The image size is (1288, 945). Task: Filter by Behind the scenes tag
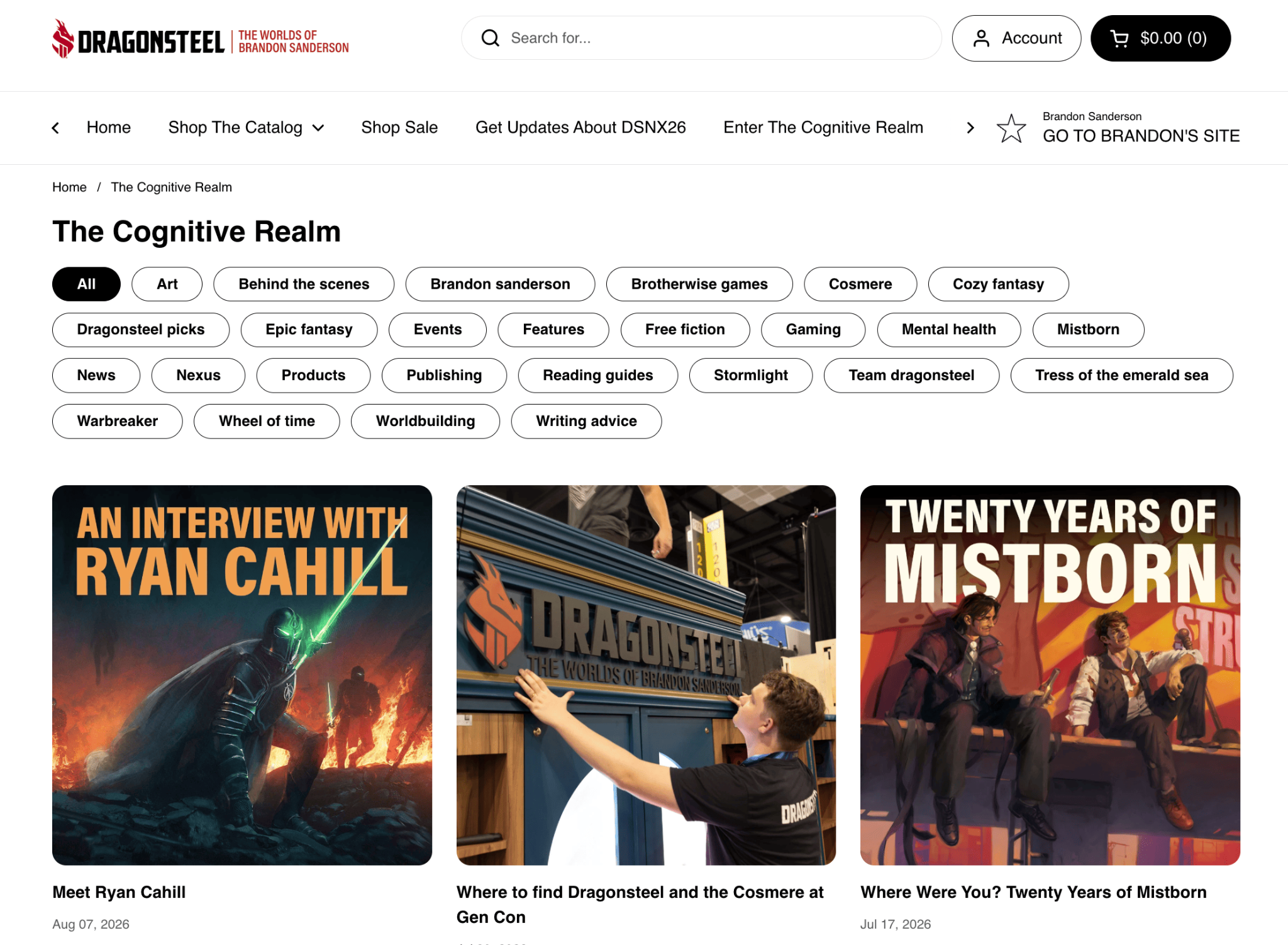(x=304, y=284)
